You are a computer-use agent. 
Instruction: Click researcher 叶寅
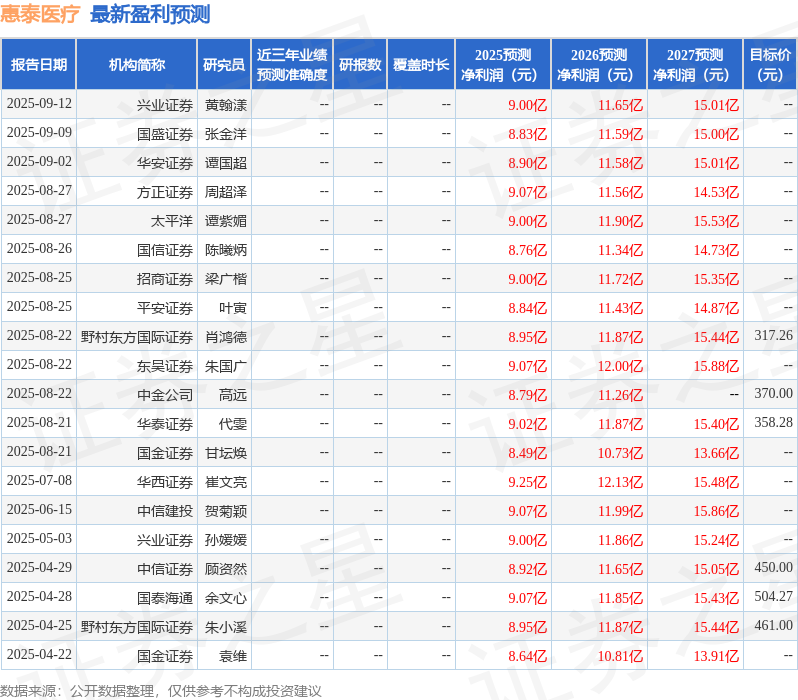click(233, 309)
